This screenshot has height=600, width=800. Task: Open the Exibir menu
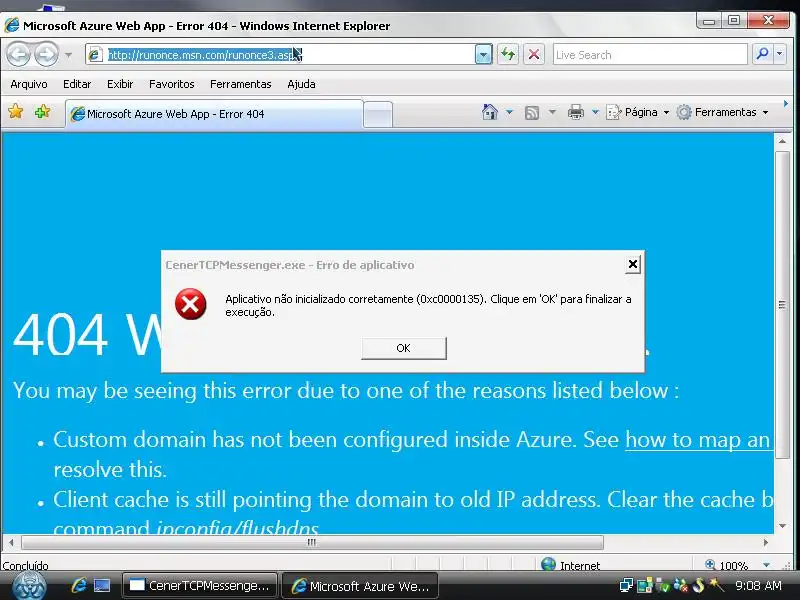[120, 84]
